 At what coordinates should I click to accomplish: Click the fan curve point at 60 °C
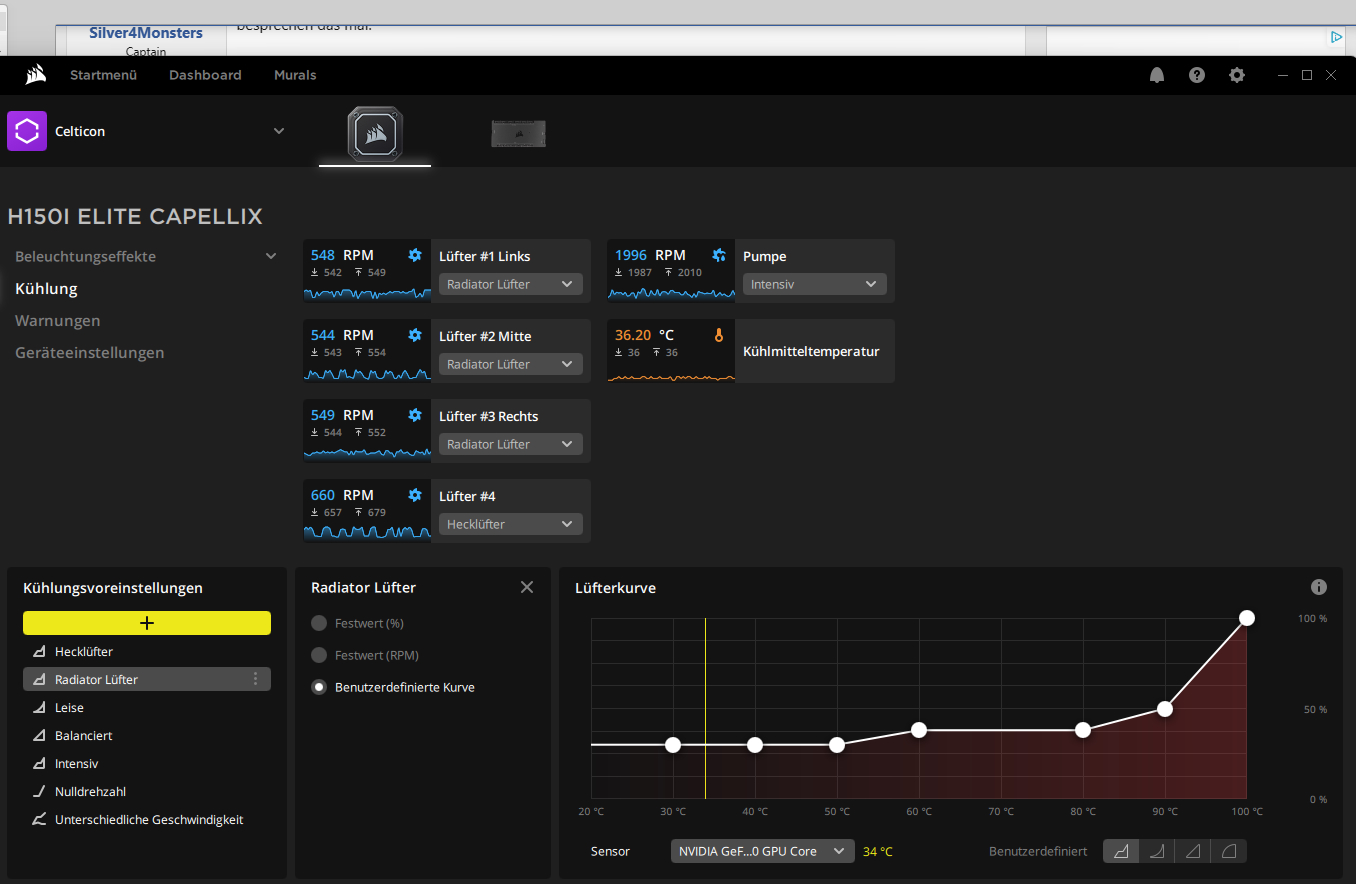click(x=919, y=730)
